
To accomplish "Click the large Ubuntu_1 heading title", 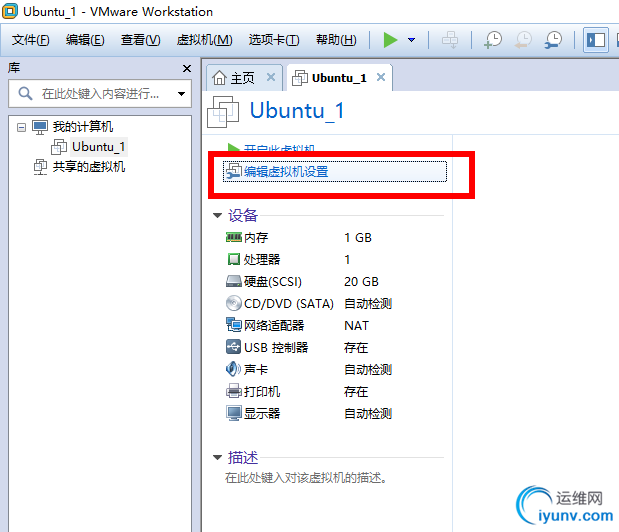I will click(x=297, y=111).
